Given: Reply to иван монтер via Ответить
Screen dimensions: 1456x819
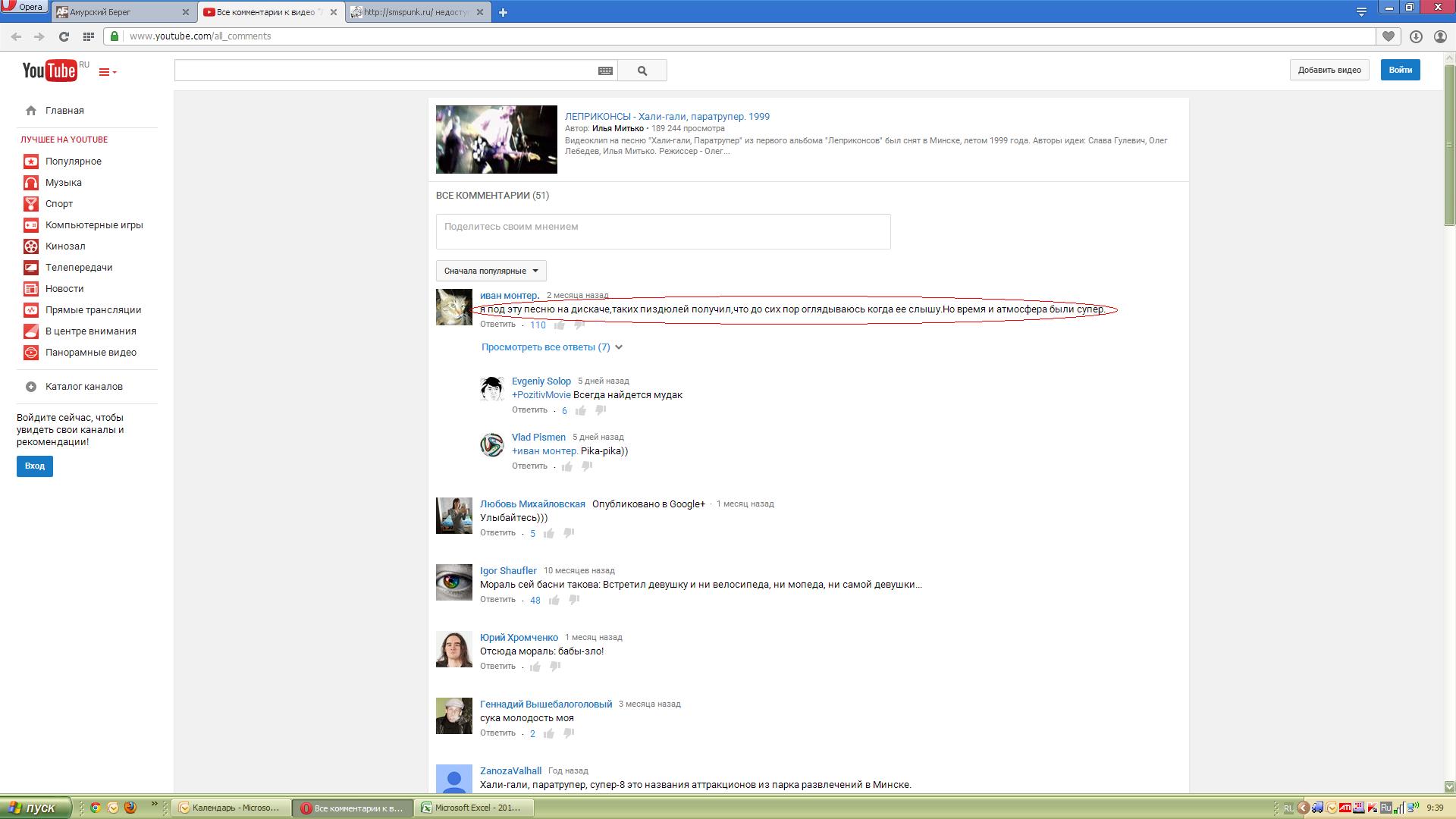Looking at the screenshot, I should pyautogui.click(x=497, y=324).
